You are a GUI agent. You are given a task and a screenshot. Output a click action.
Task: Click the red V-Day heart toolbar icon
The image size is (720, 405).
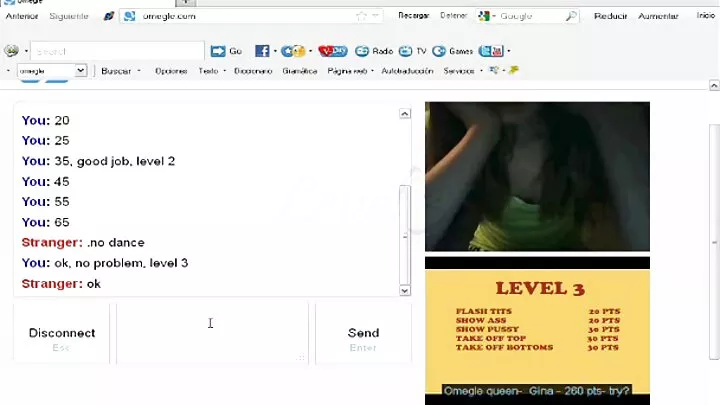333,51
